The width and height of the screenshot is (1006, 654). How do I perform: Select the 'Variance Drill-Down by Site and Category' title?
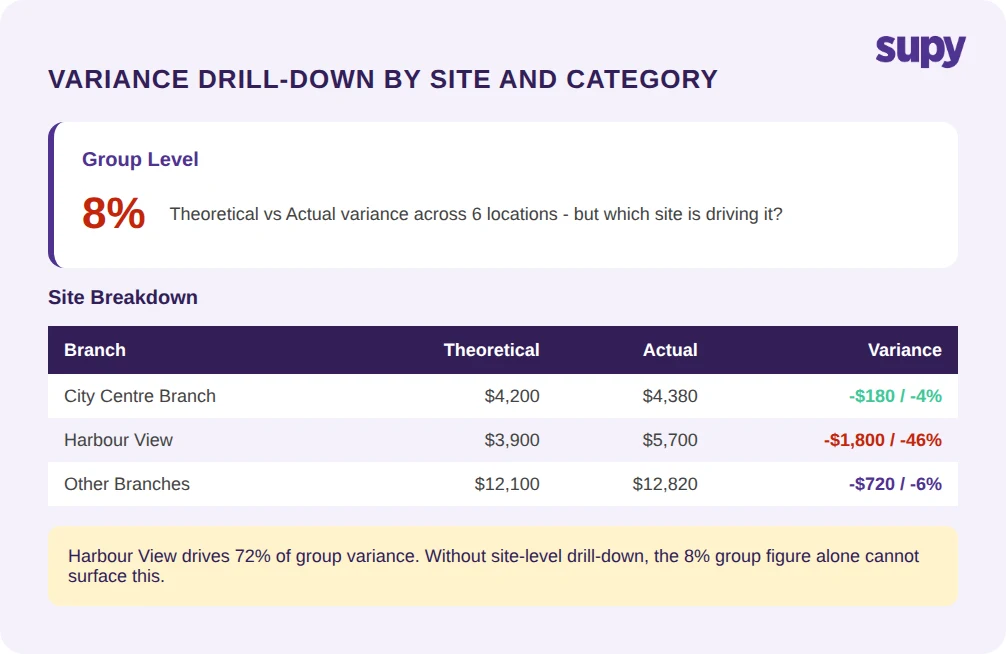click(383, 80)
